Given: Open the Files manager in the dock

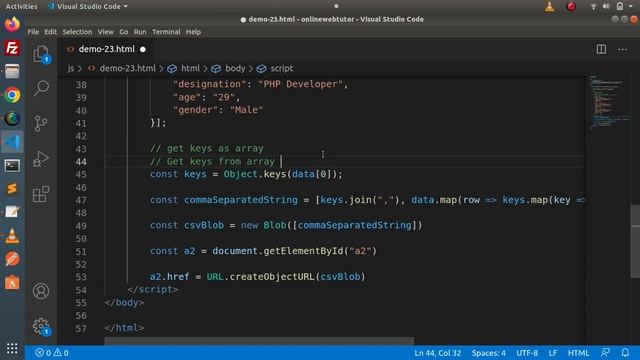Looking at the screenshot, I should 12,71.
